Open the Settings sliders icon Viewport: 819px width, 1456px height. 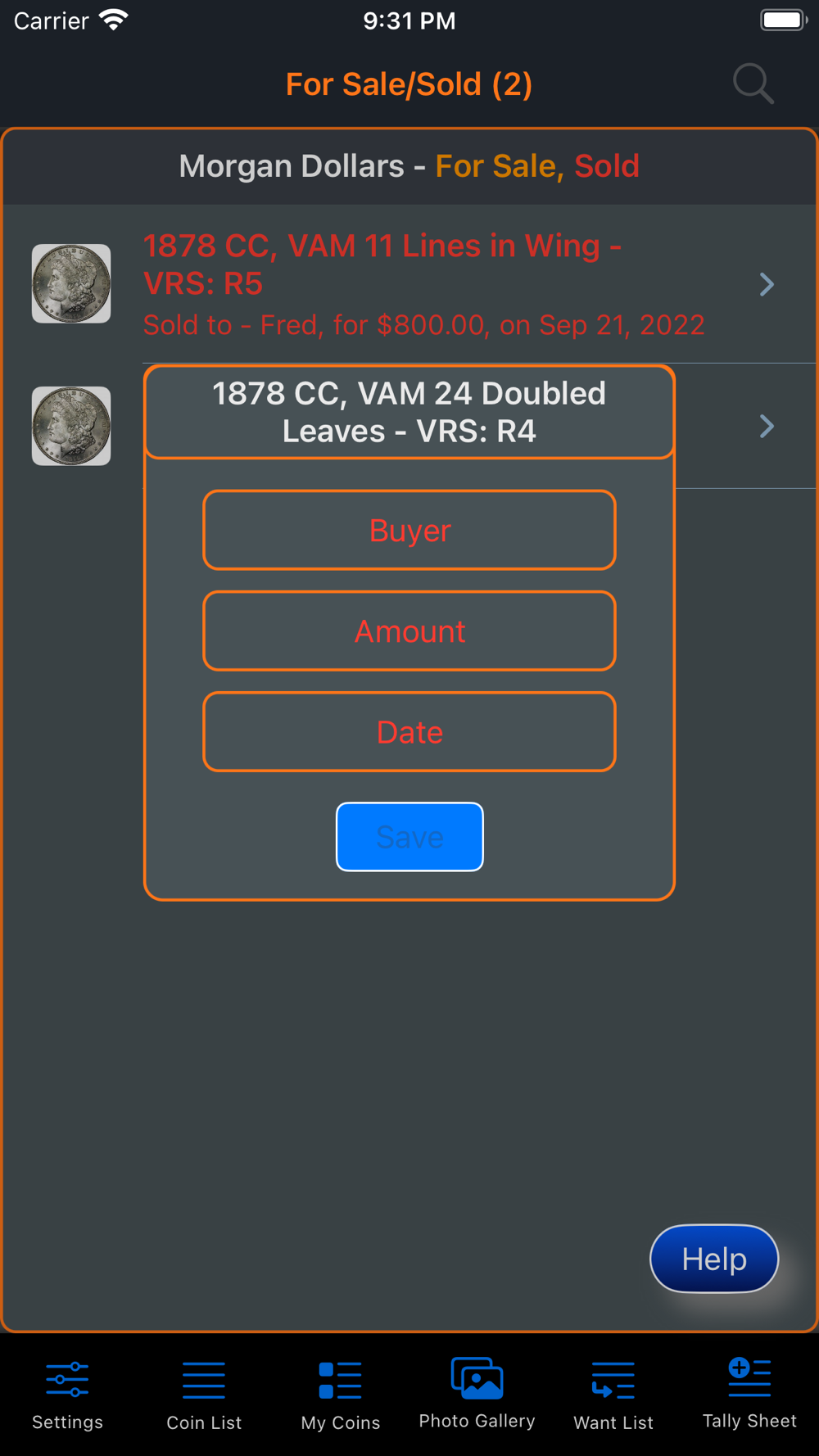pos(67,1380)
